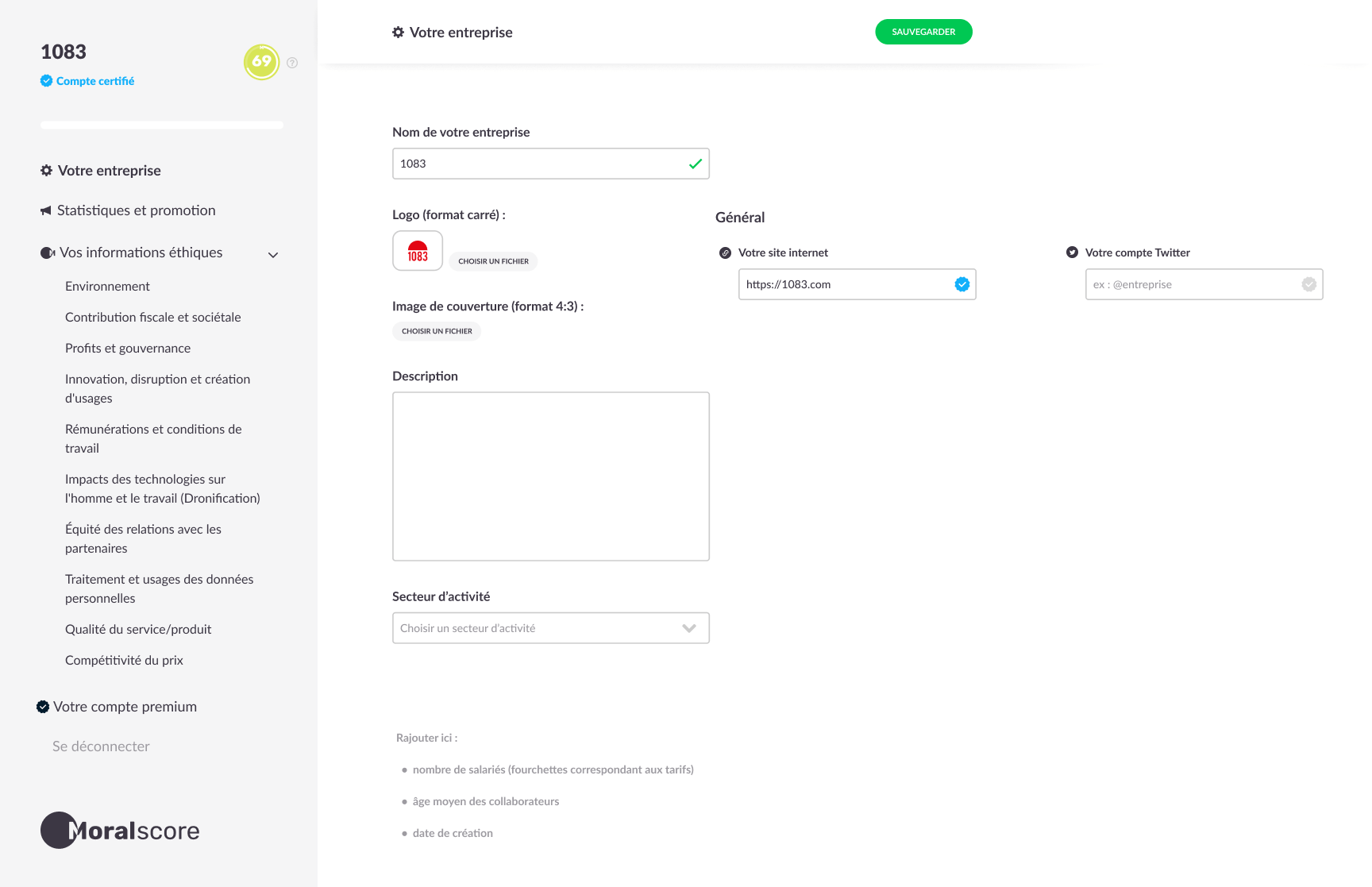1372x887 pixels.
Task: Click Choisir un fichier for the logo
Action: (x=493, y=261)
